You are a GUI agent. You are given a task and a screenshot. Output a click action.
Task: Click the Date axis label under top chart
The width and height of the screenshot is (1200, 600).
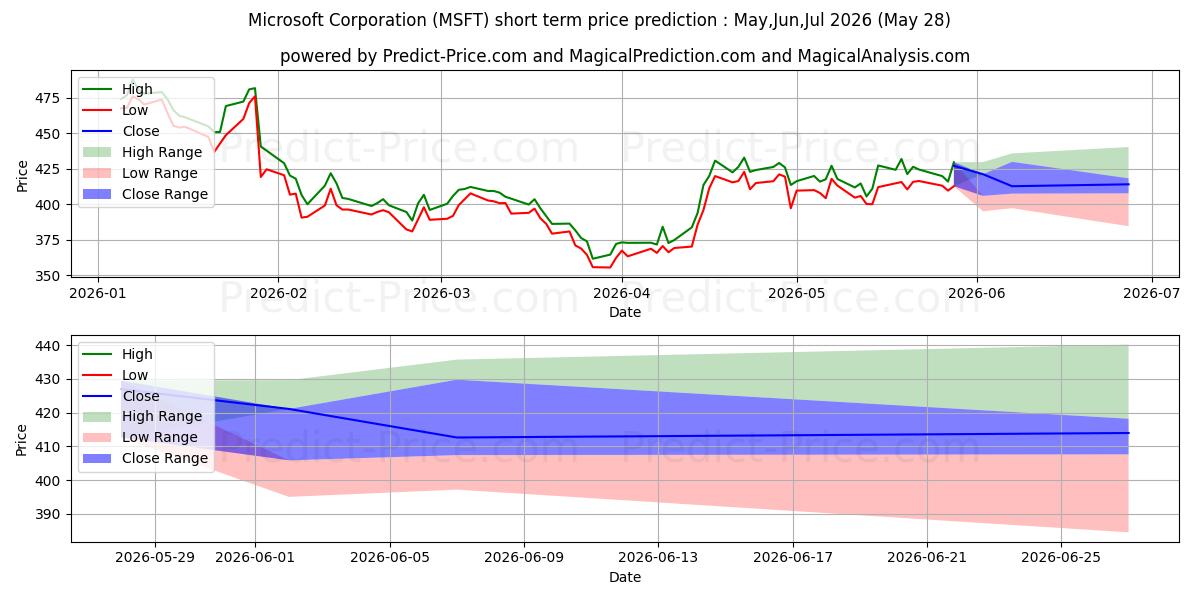click(x=625, y=312)
